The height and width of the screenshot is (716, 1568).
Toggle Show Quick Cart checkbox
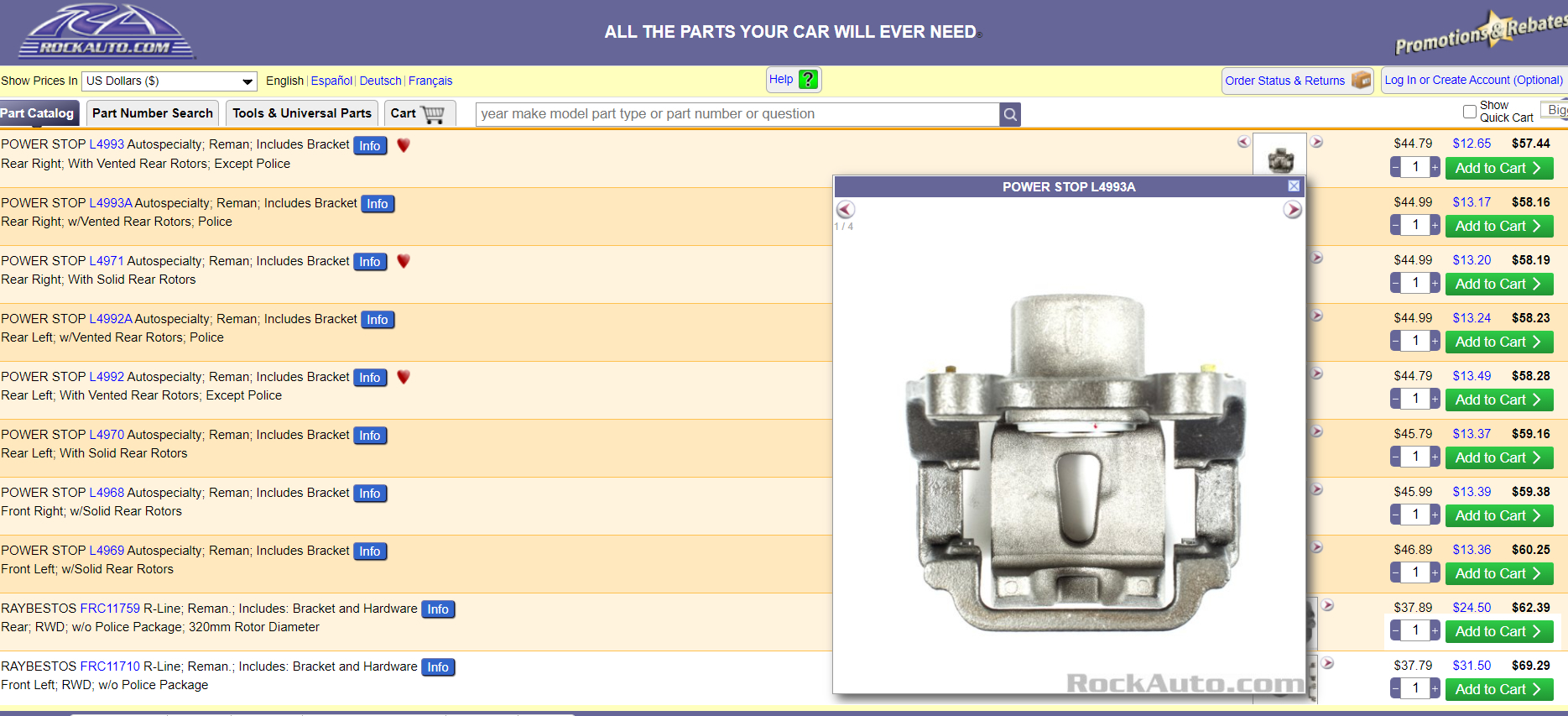1469,112
